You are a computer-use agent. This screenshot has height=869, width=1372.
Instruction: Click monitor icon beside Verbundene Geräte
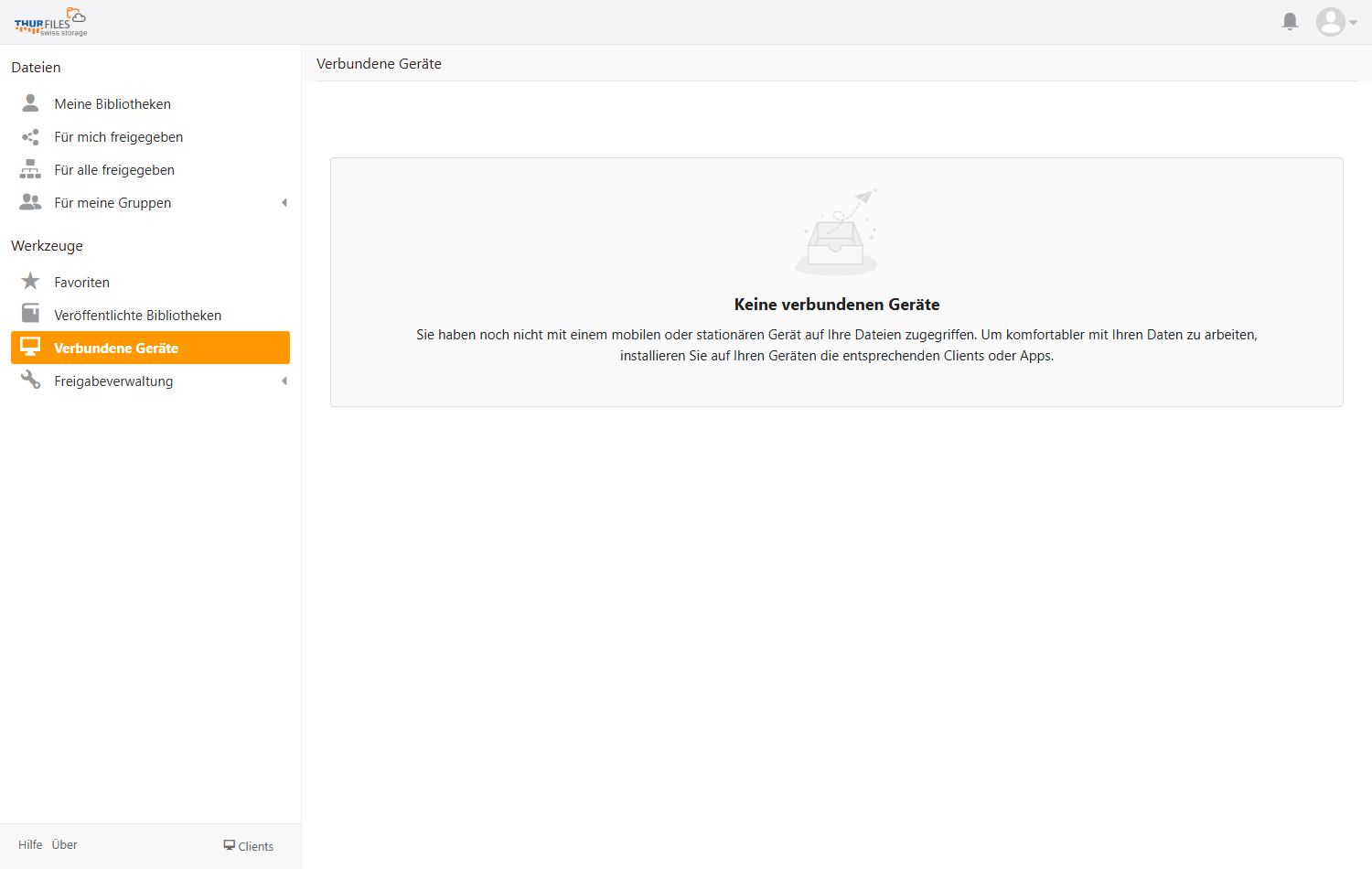click(x=30, y=347)
